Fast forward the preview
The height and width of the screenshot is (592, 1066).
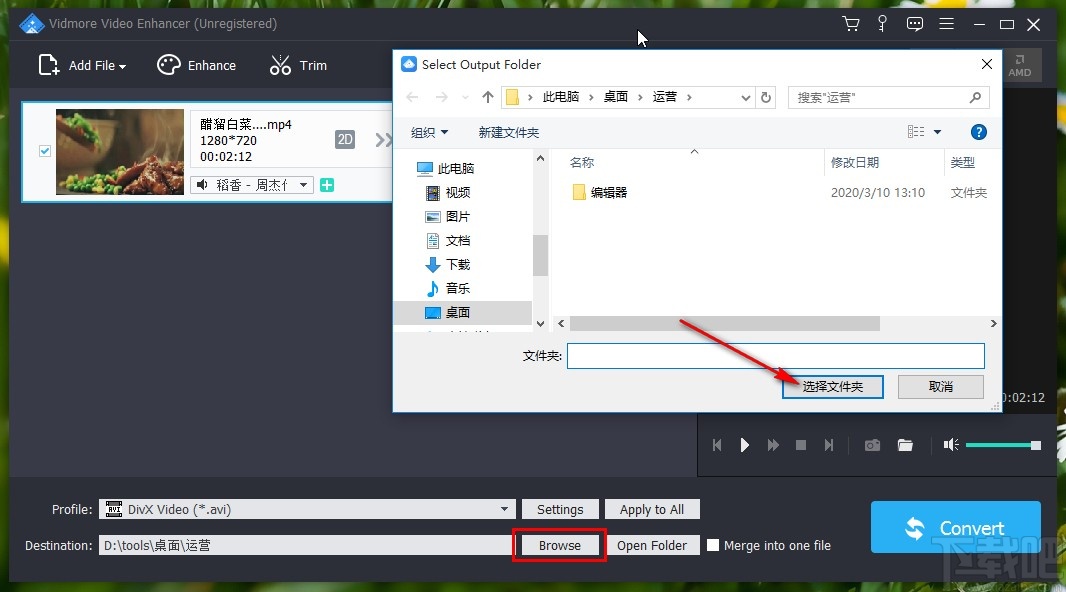click(x=773, y=445)
